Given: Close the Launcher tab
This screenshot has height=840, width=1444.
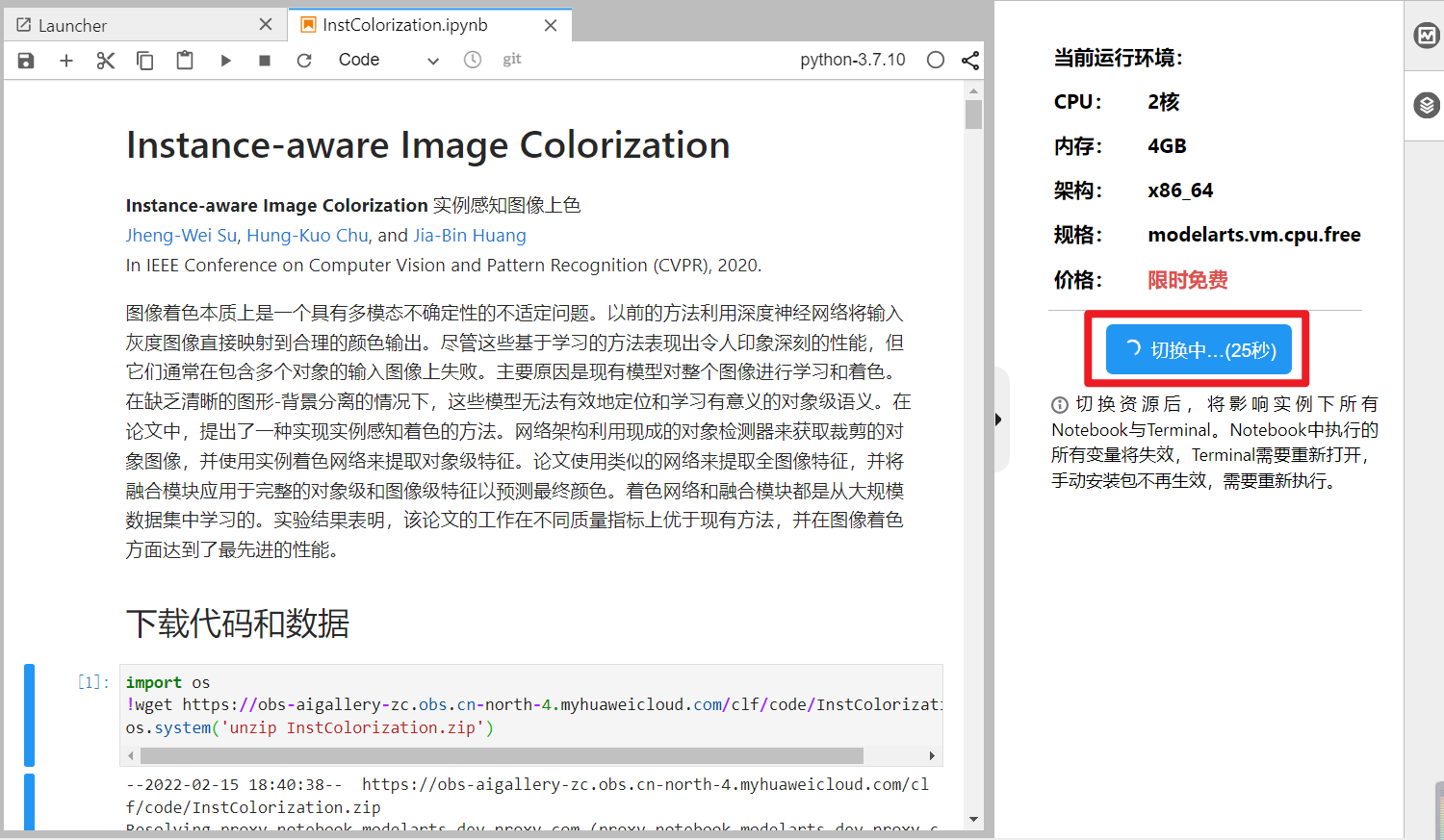Looking at the screenshot, I should pos(266,25).
